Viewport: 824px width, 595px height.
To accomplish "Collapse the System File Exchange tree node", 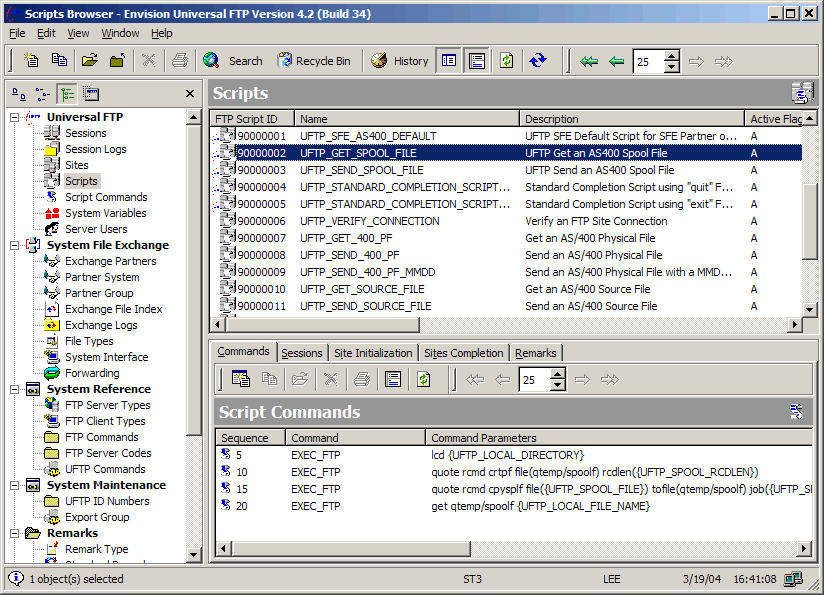I will tap(15, 245).
